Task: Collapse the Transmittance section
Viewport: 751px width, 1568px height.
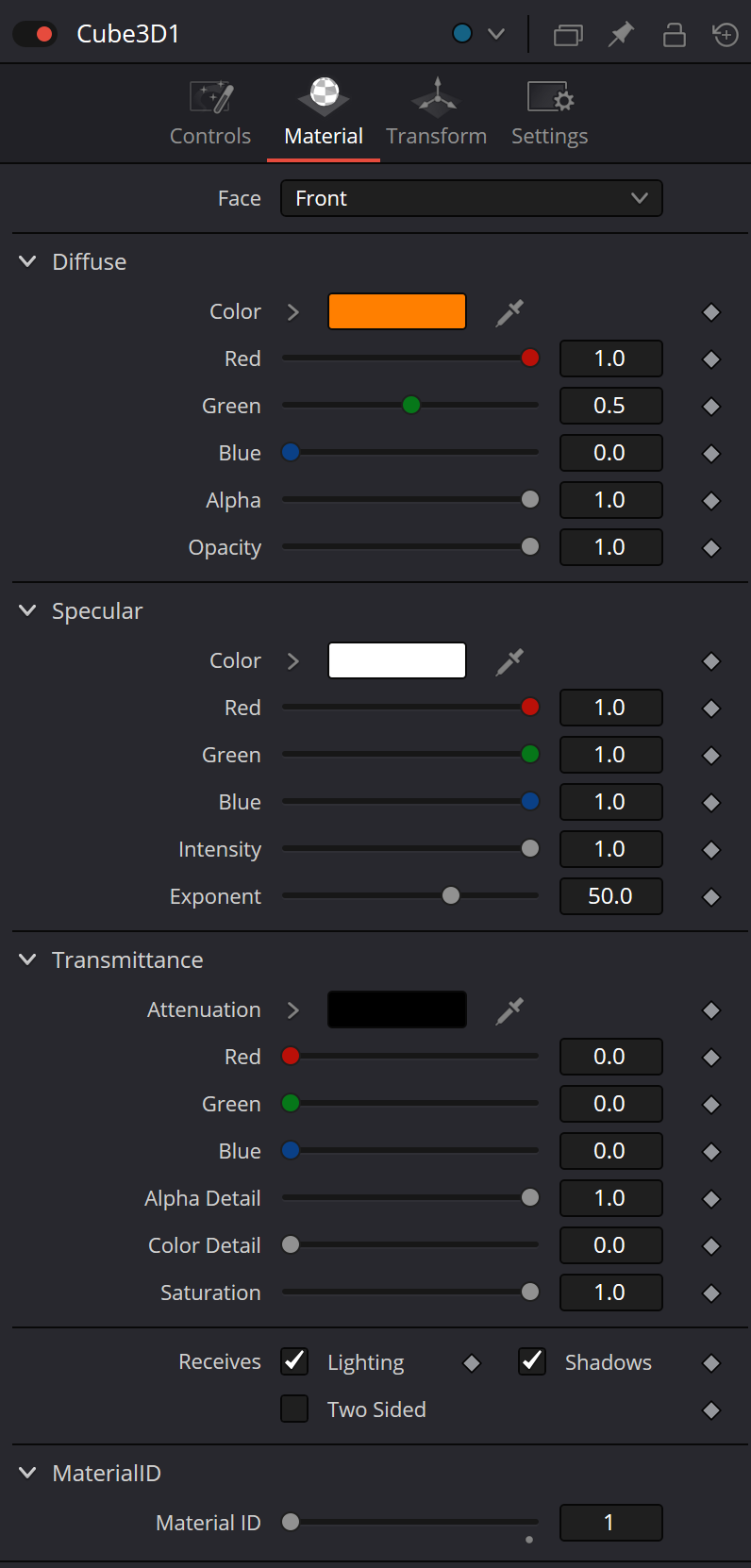Action: tap(27, 959)
